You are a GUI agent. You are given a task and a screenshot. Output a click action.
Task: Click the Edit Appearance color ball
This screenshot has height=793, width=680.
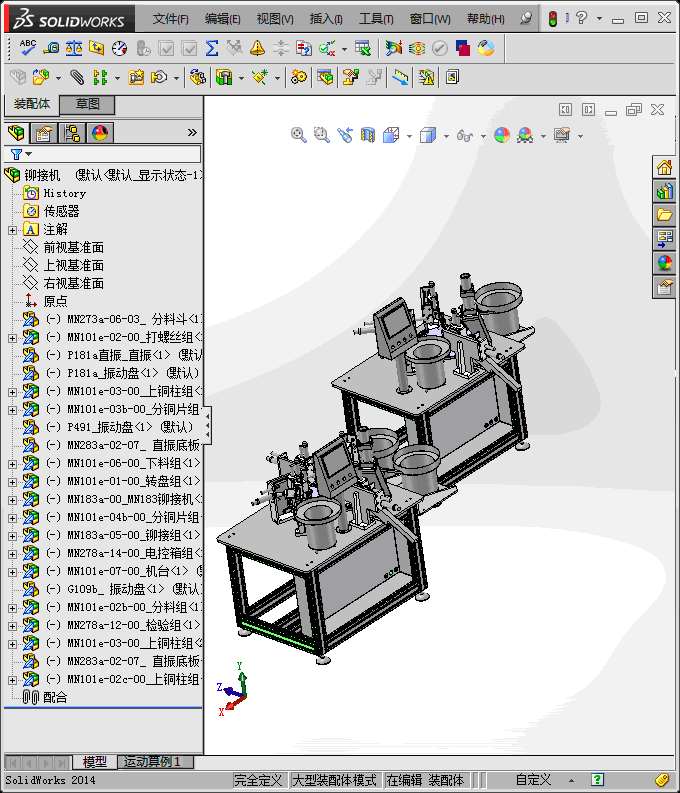click(x=502, y=135)
